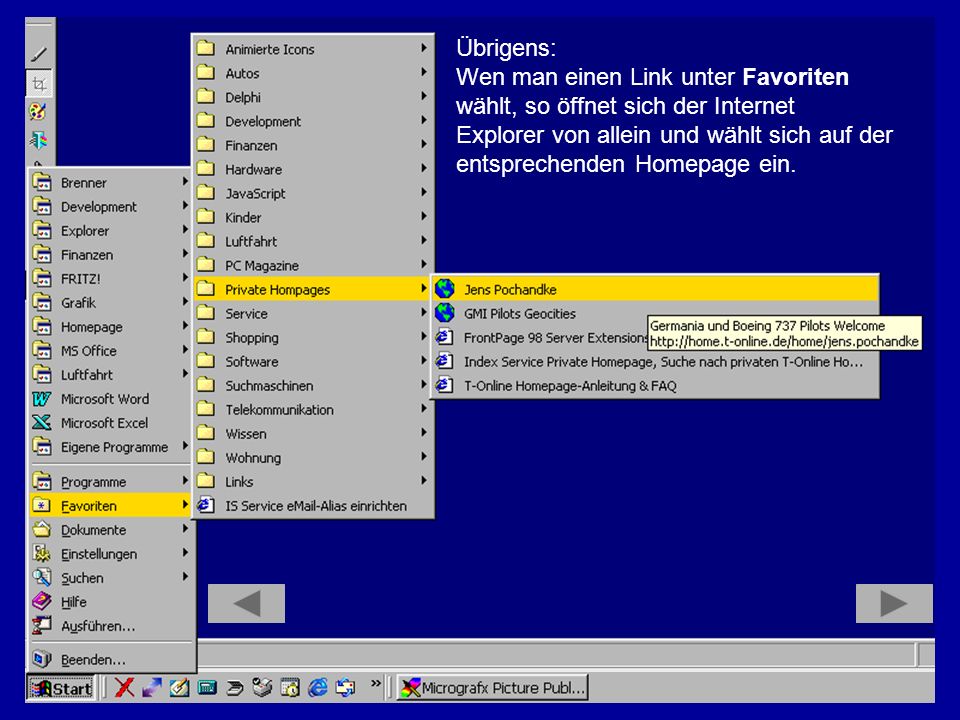960x720 pixels.
Task: Click the globe icon next to GMI Pilots Geocities
Action: pos(445,313)
